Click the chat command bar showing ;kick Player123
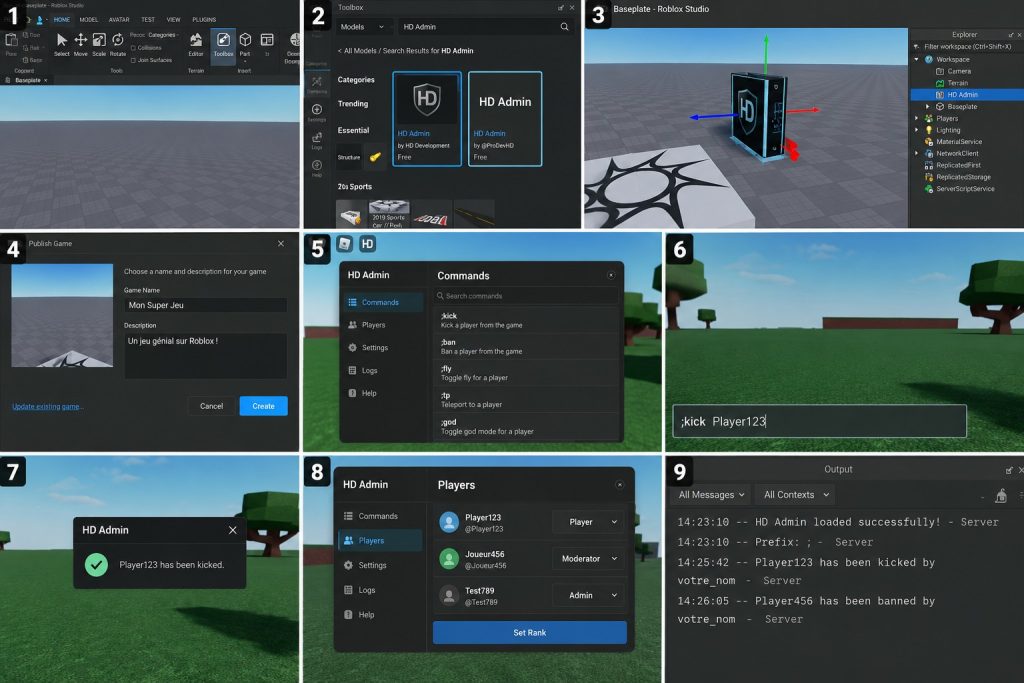This screenshot has height=683, width=1024. [x=819, y=421]
